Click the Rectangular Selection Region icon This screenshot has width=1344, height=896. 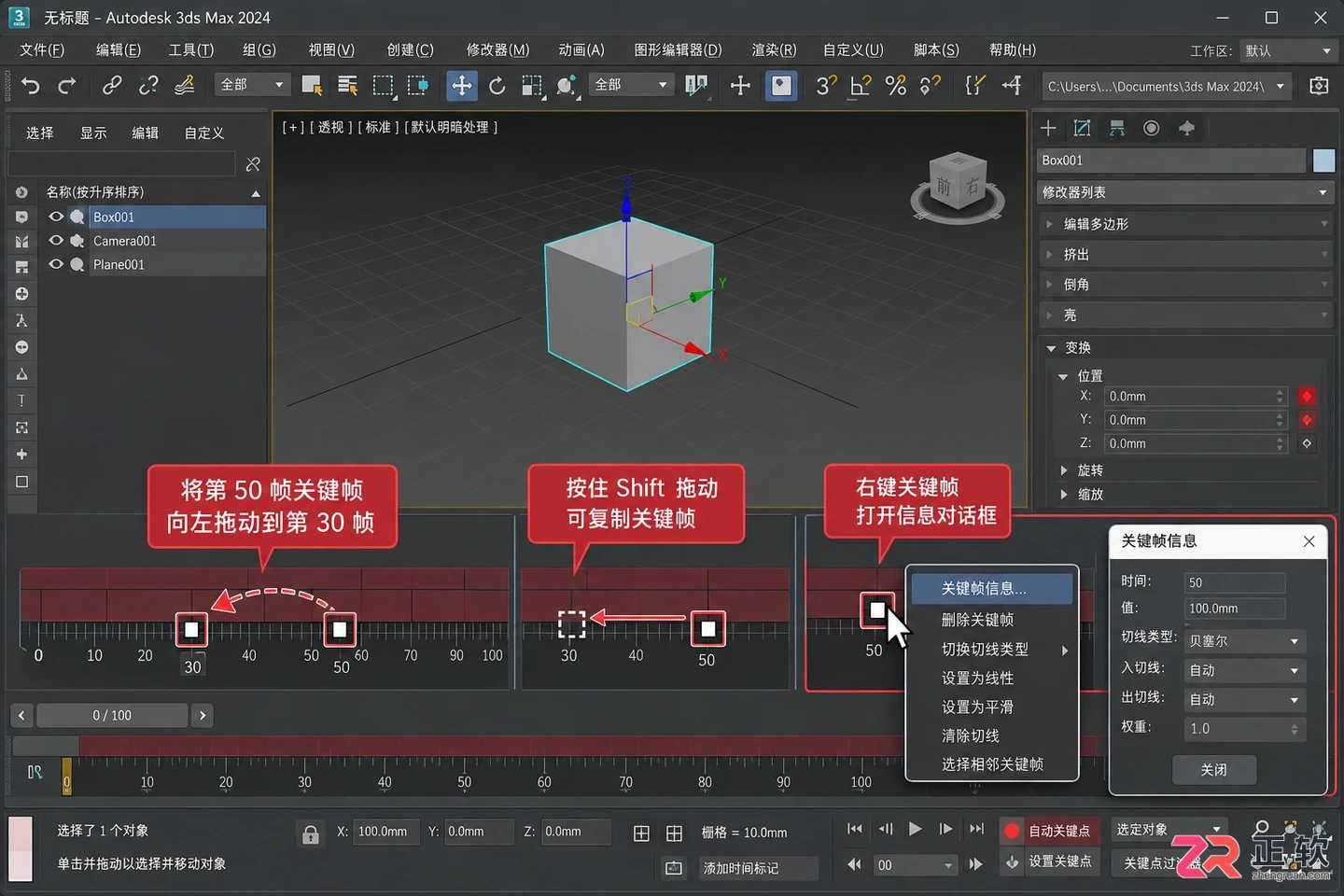383,86
